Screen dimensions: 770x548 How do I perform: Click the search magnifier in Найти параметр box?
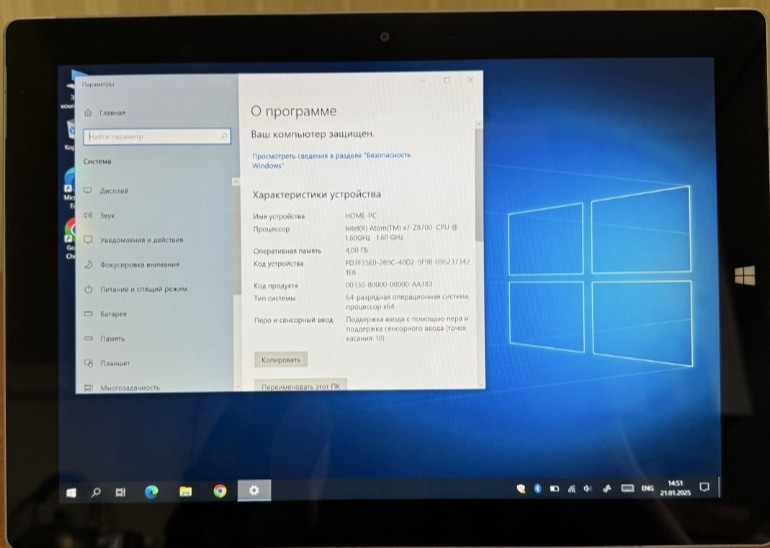coord(224,136)
